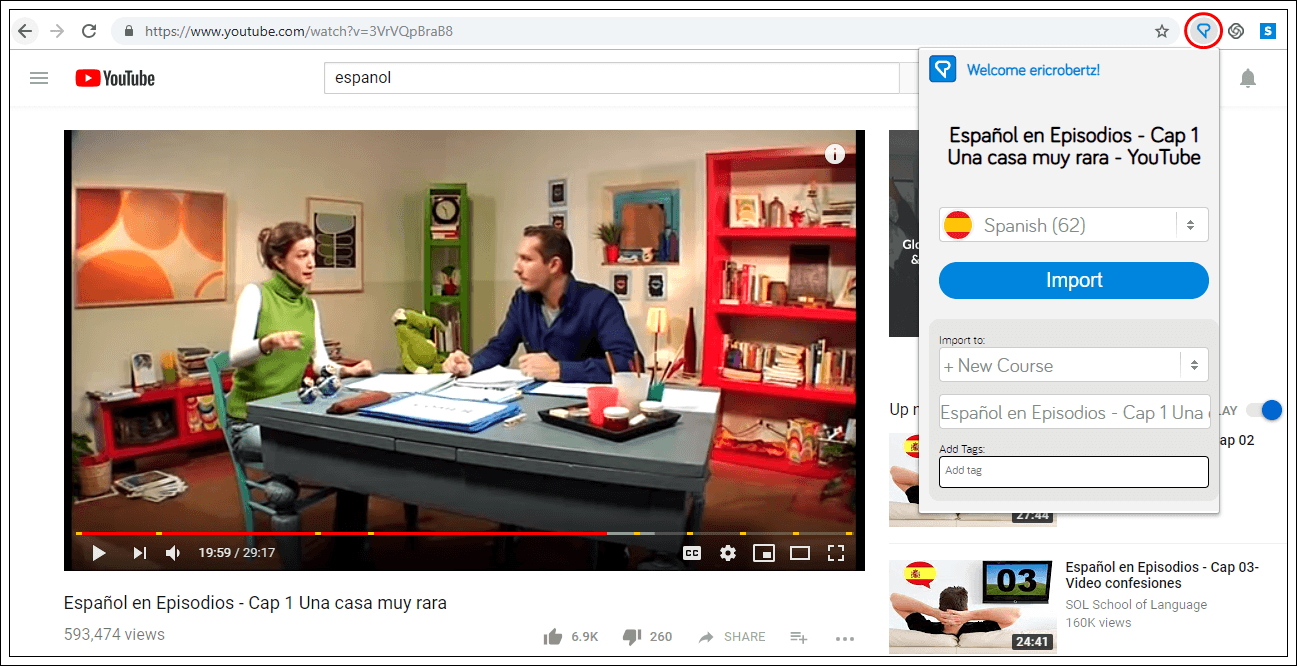Activate miniplayer mode
The width and height of the screenshot is (1297, 666).
(764, 552)
